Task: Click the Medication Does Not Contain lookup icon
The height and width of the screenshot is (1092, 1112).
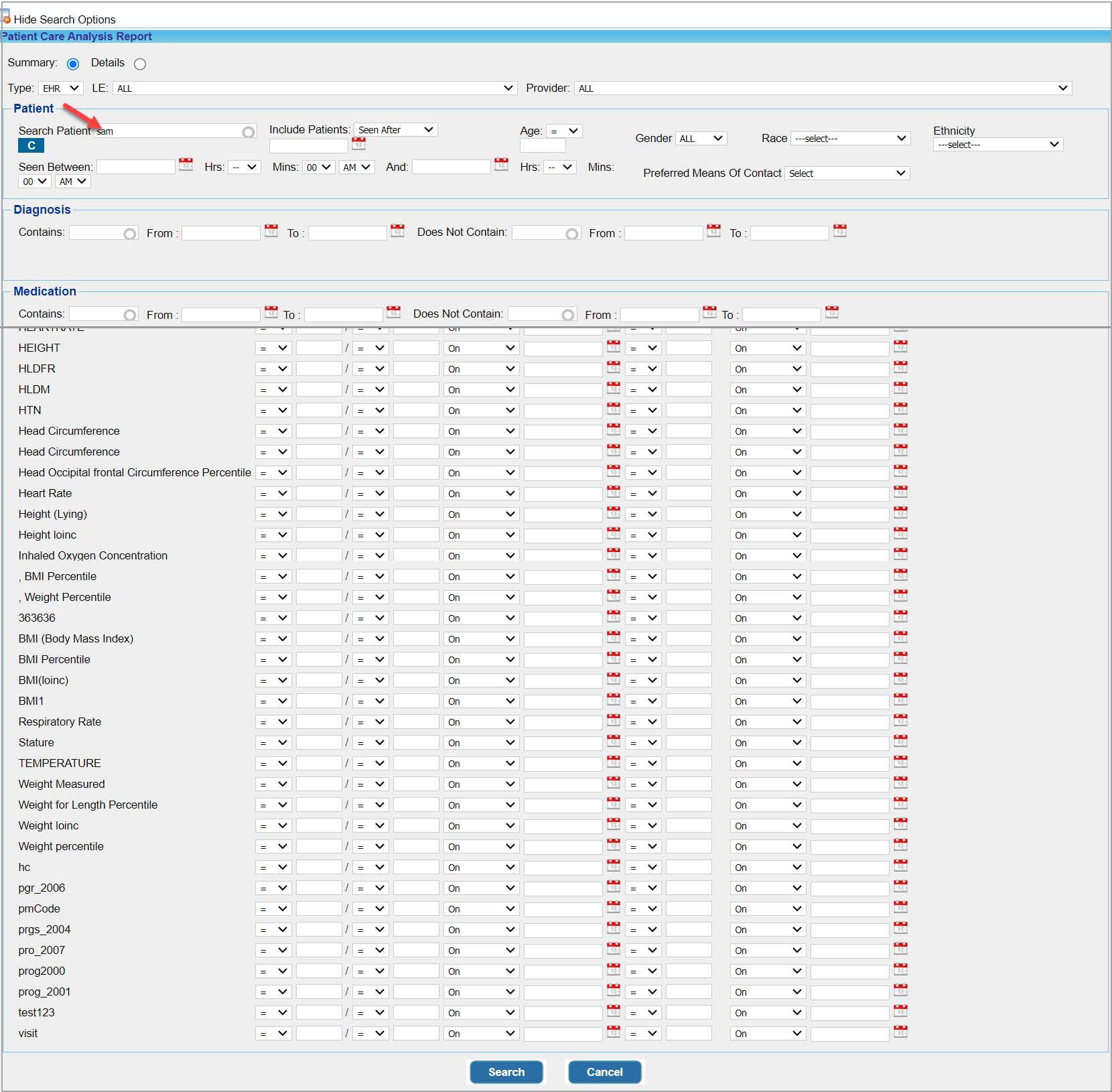Action: [x=568, y=315]
